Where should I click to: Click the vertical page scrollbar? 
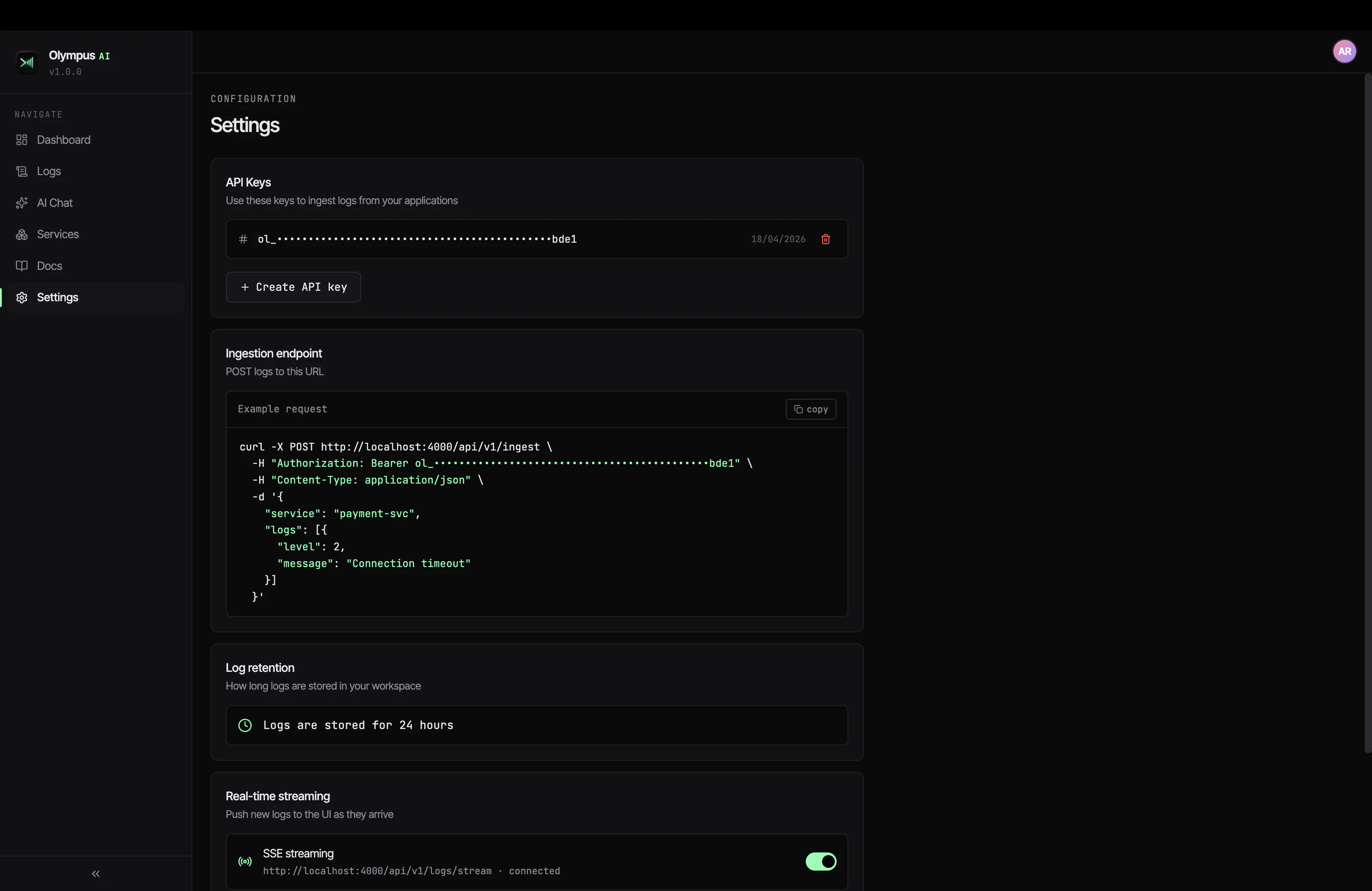click(x=1367, y=413)
